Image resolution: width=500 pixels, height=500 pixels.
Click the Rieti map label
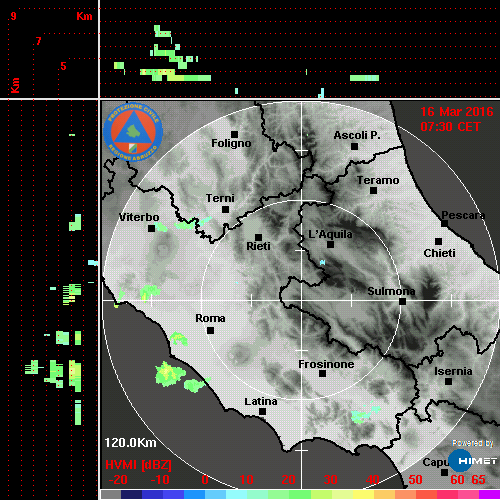pos(258,246)
